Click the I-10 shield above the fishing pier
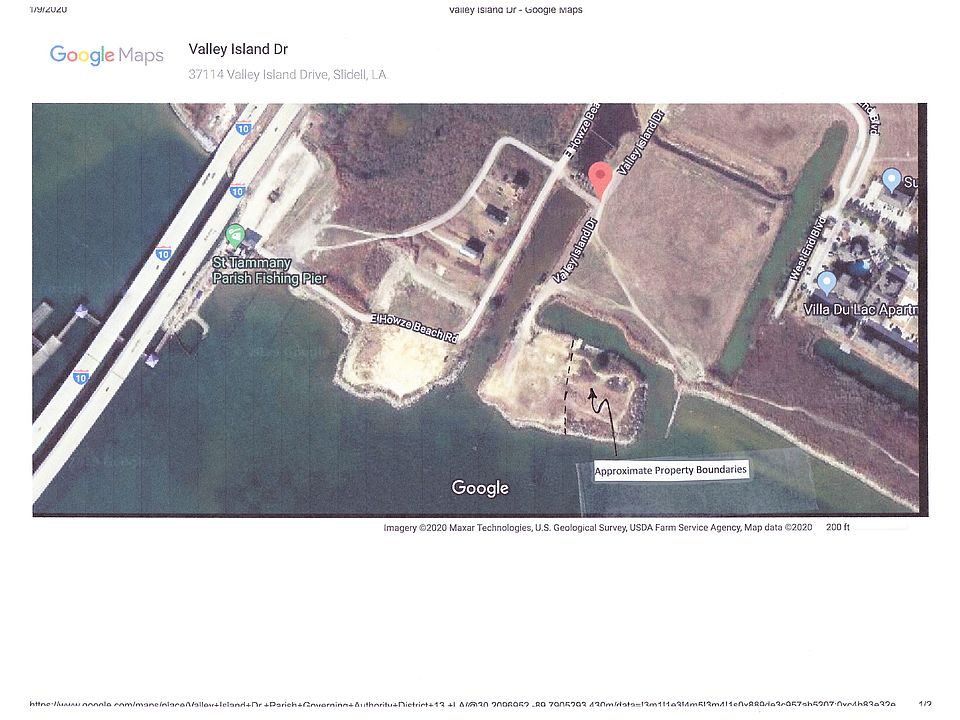Image resolution: width=960 pixels, height=720 pixels. [x=238, y=190]
